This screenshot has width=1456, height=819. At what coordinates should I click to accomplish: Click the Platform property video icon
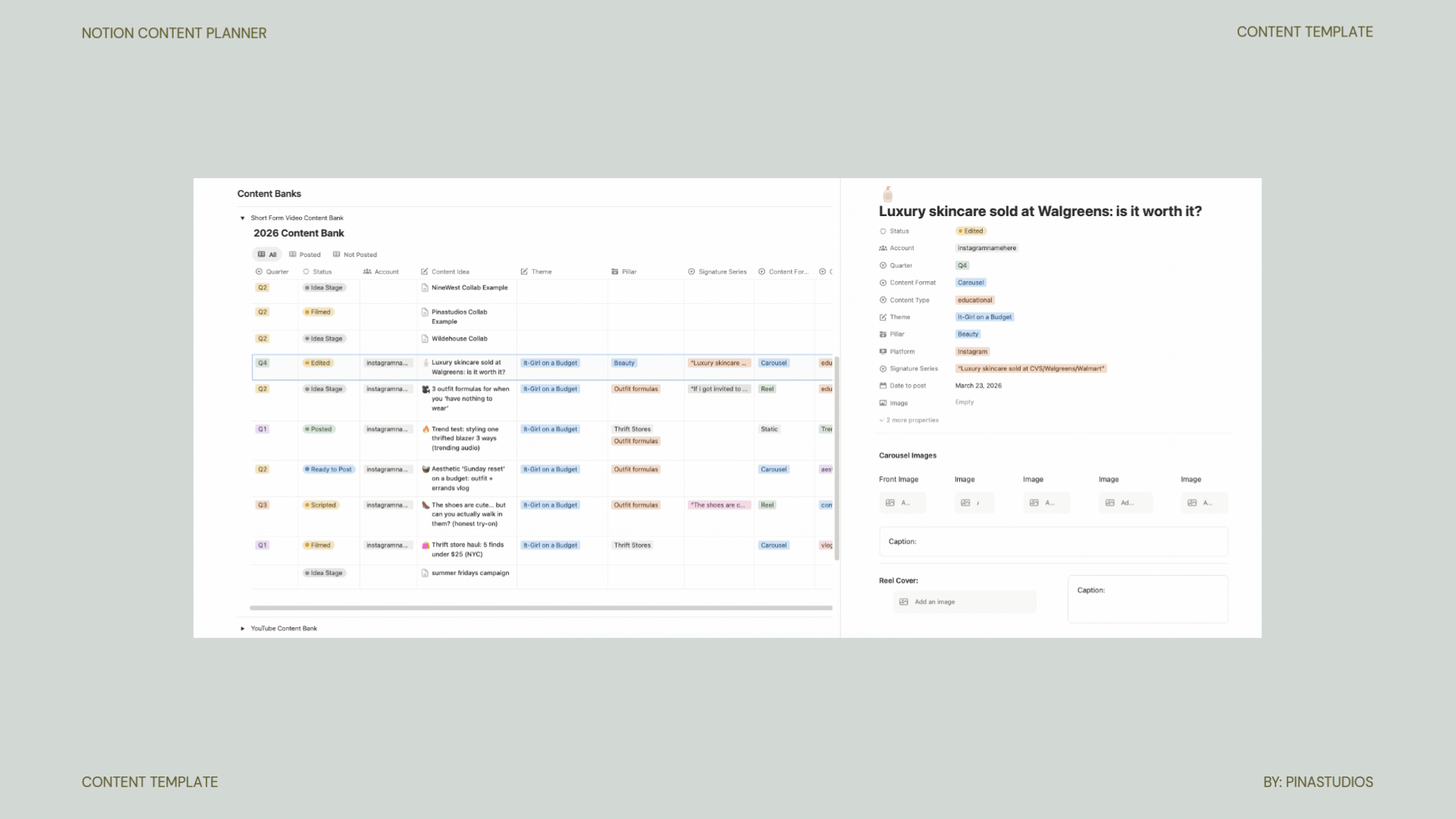point(883,351)
